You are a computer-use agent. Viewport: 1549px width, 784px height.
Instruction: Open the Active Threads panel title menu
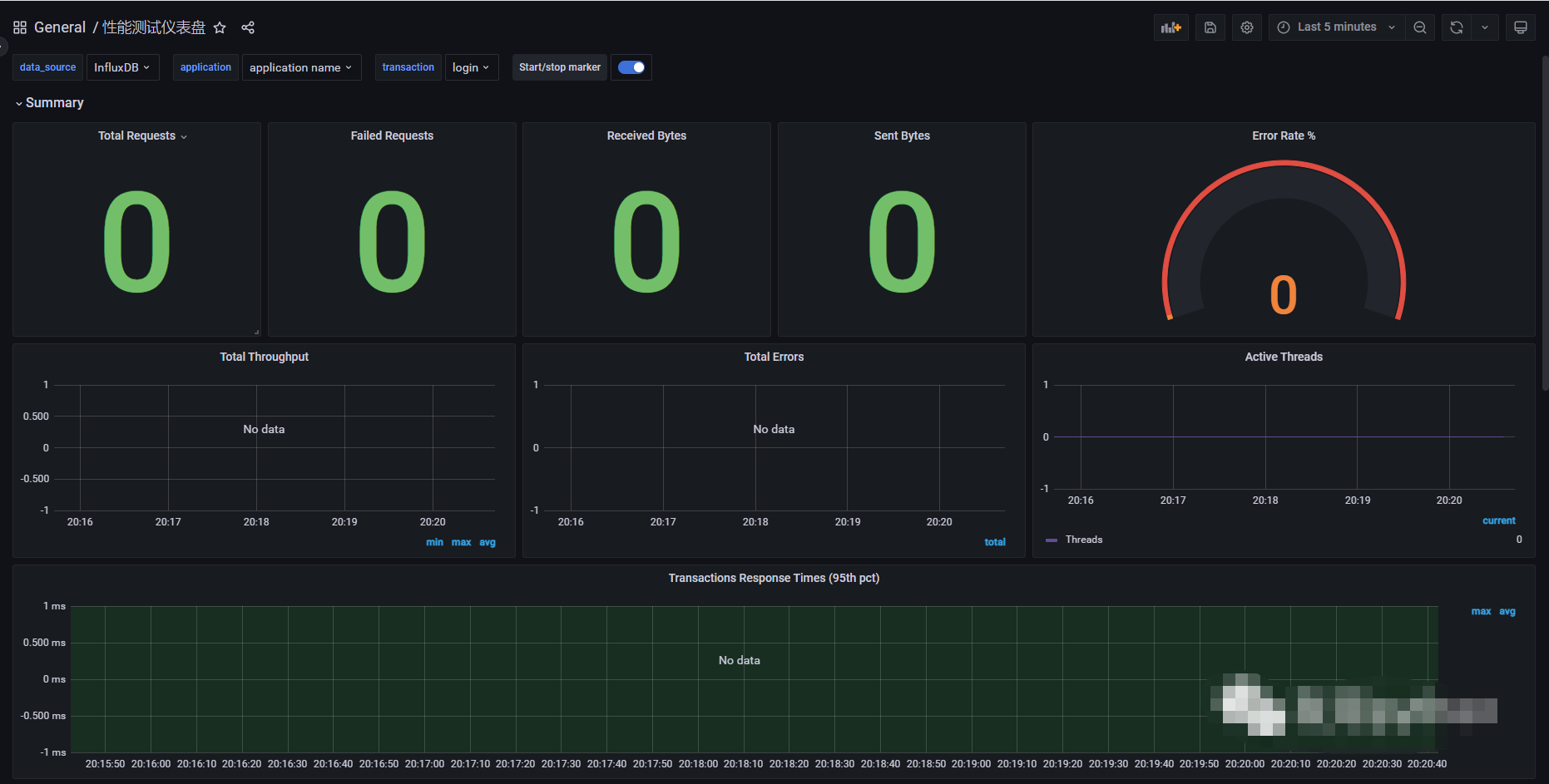[x=1284, y=357]
